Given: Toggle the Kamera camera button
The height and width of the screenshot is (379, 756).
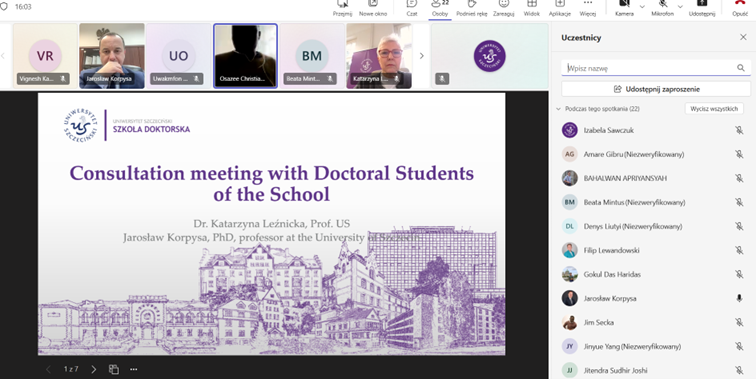Looking at the screenshot, I should [x=624, y=8].
